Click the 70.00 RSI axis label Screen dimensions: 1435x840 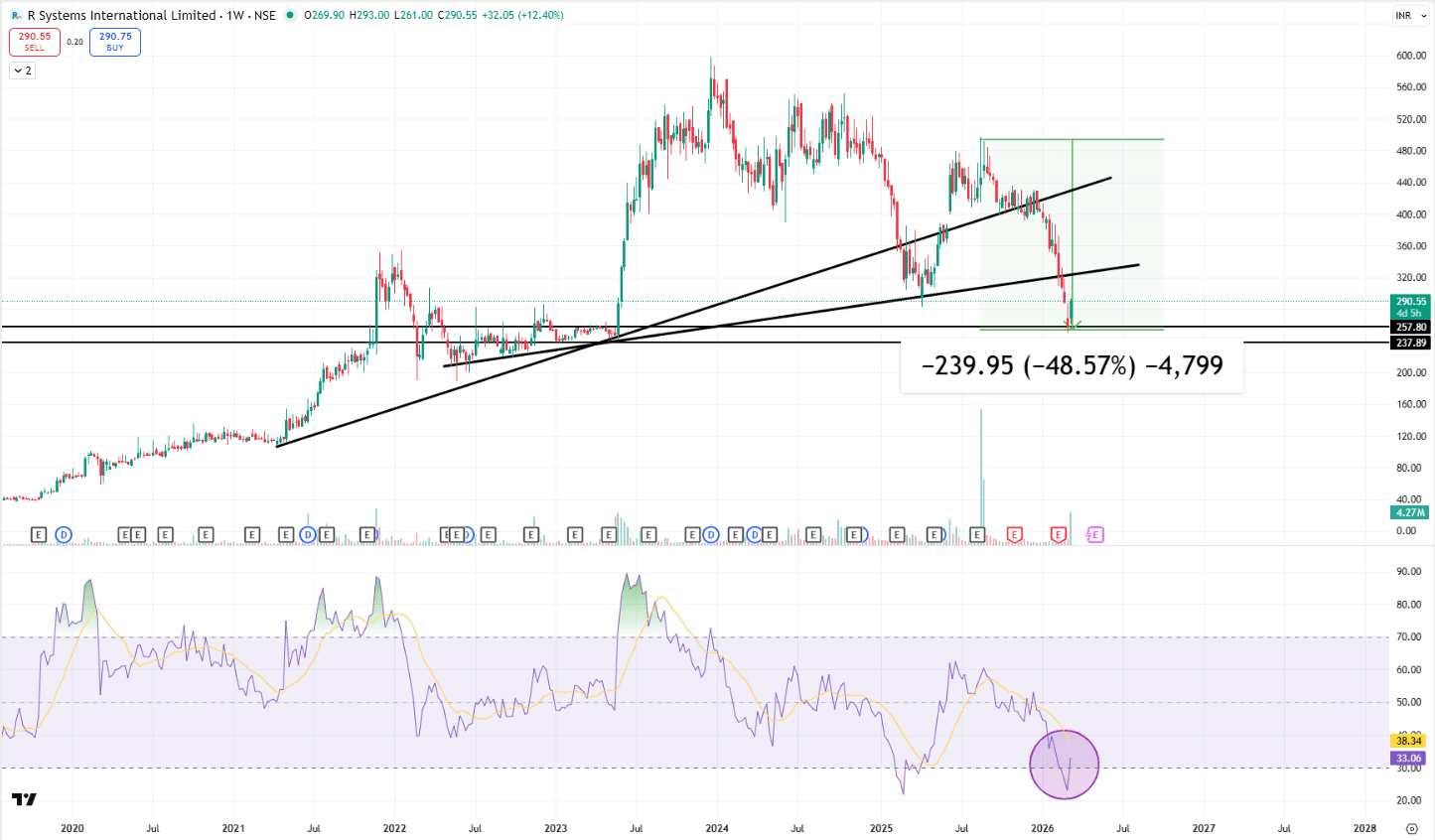pyautogui.click(x=1408, y=637)
